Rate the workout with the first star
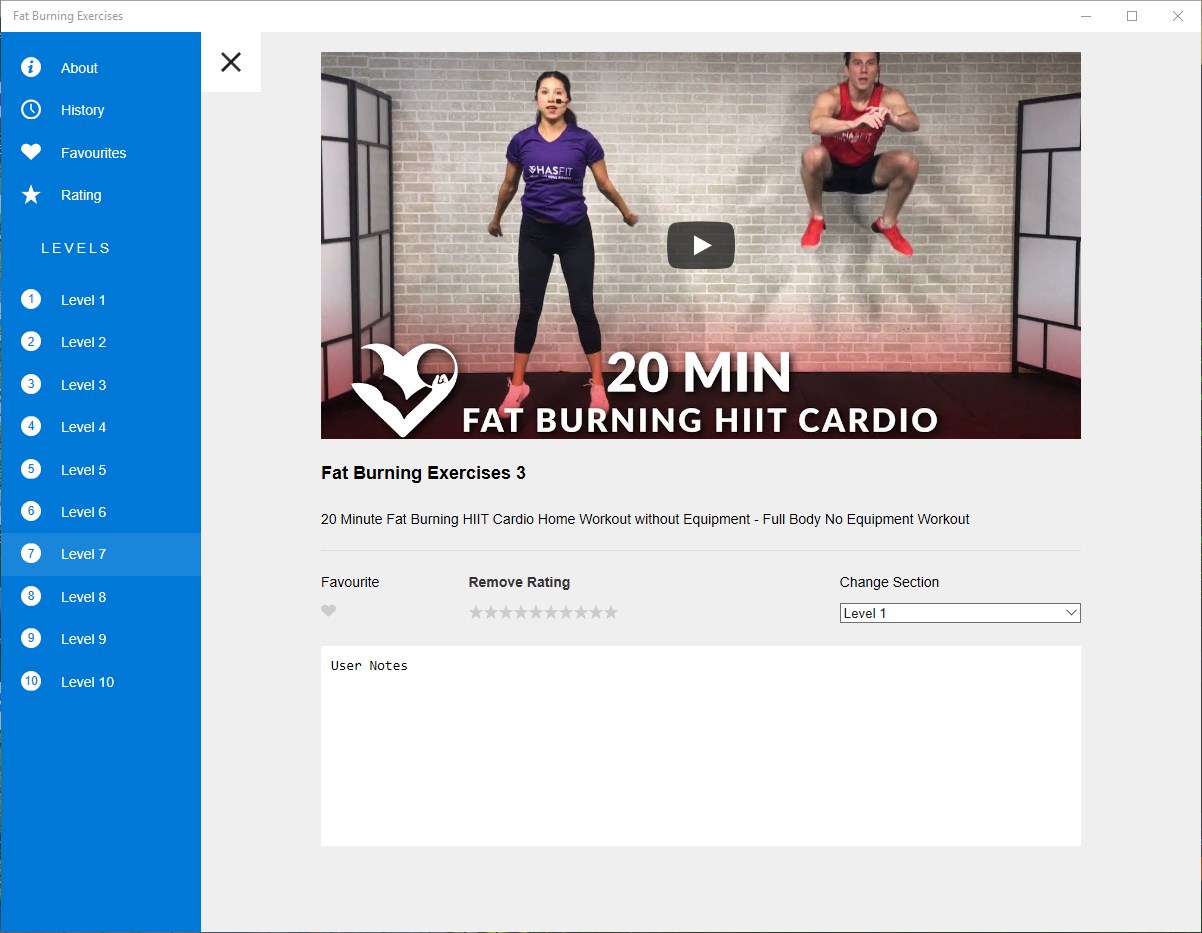The image size is (1202, 933). [x=476, y=611]
